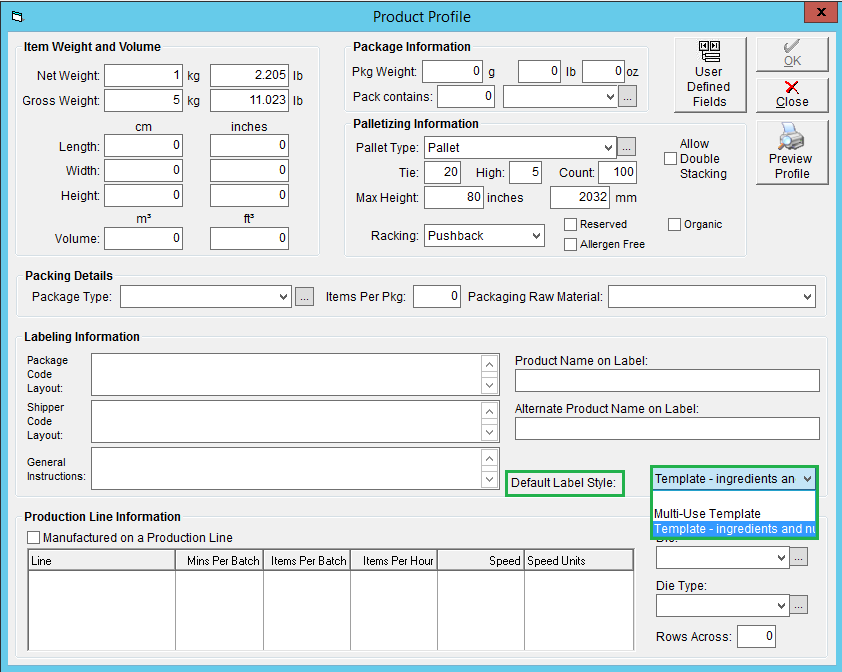
Task: Open ellipsis button above Die Type
Action: point(799,558)
